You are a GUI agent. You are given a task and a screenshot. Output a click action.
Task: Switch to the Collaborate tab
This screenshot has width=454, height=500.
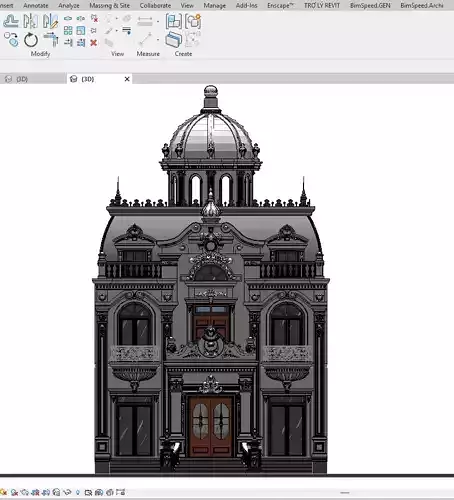155,6
